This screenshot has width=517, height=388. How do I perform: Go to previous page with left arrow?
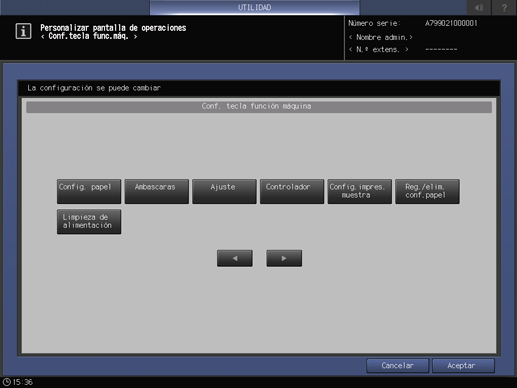point(235,258)
